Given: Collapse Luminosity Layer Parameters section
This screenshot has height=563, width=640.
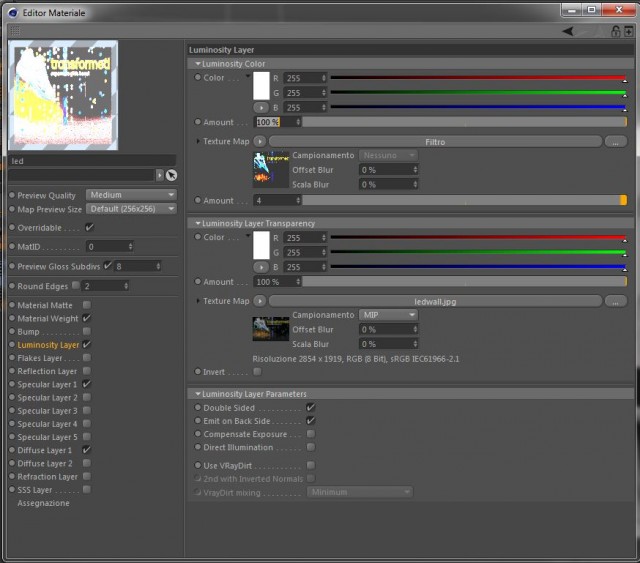Looking at the screenshot, I should [x=198, y=394].
